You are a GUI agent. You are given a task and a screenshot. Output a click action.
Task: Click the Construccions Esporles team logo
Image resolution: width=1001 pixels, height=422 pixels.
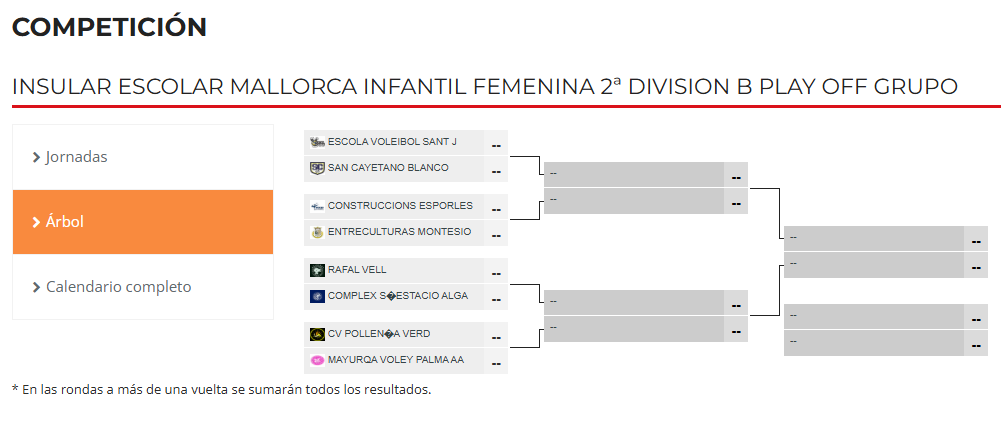tap(317, 206)
